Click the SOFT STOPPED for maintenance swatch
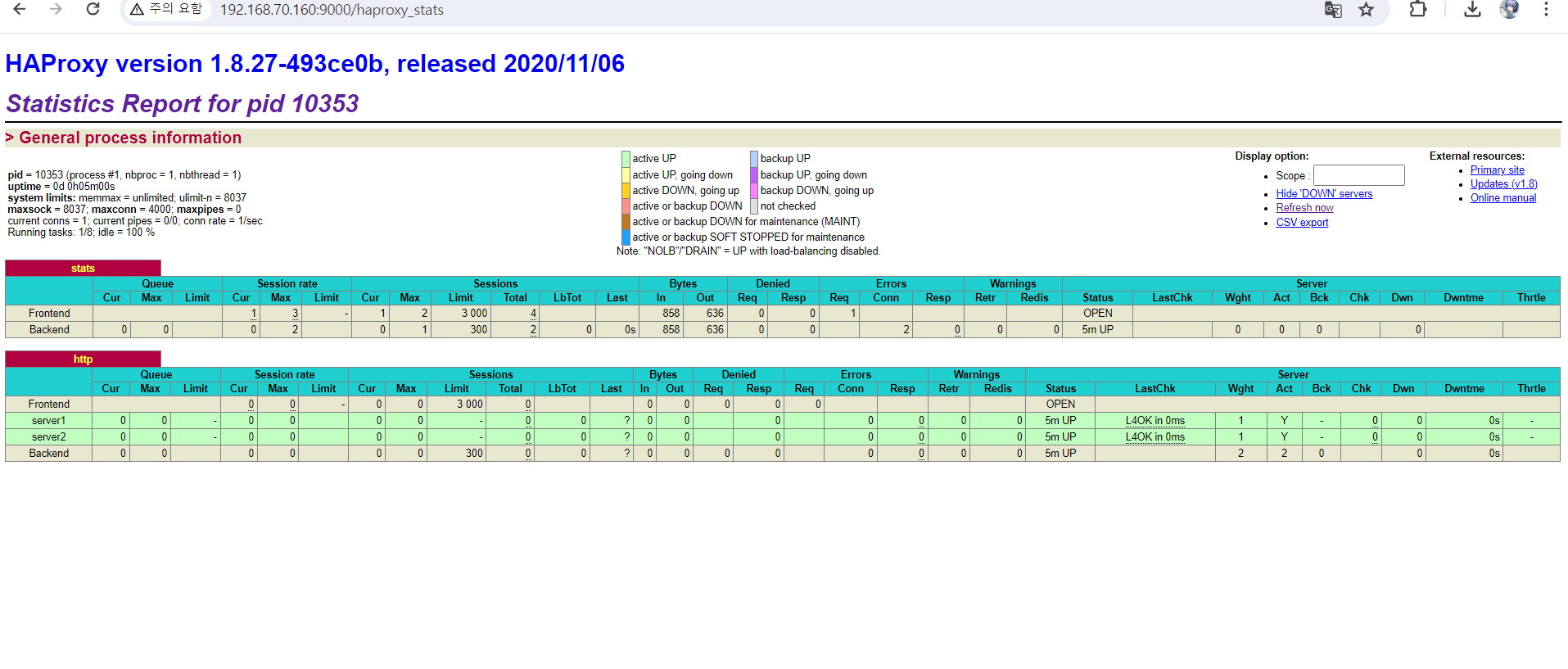Screen dimensions: 1568x669 point(626,237)
